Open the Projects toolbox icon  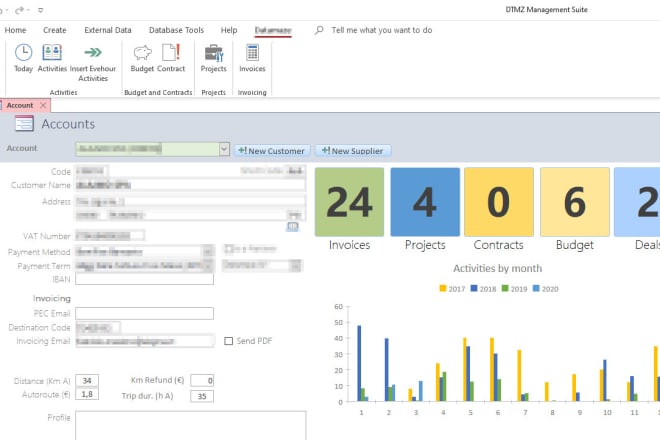[213, 53]
